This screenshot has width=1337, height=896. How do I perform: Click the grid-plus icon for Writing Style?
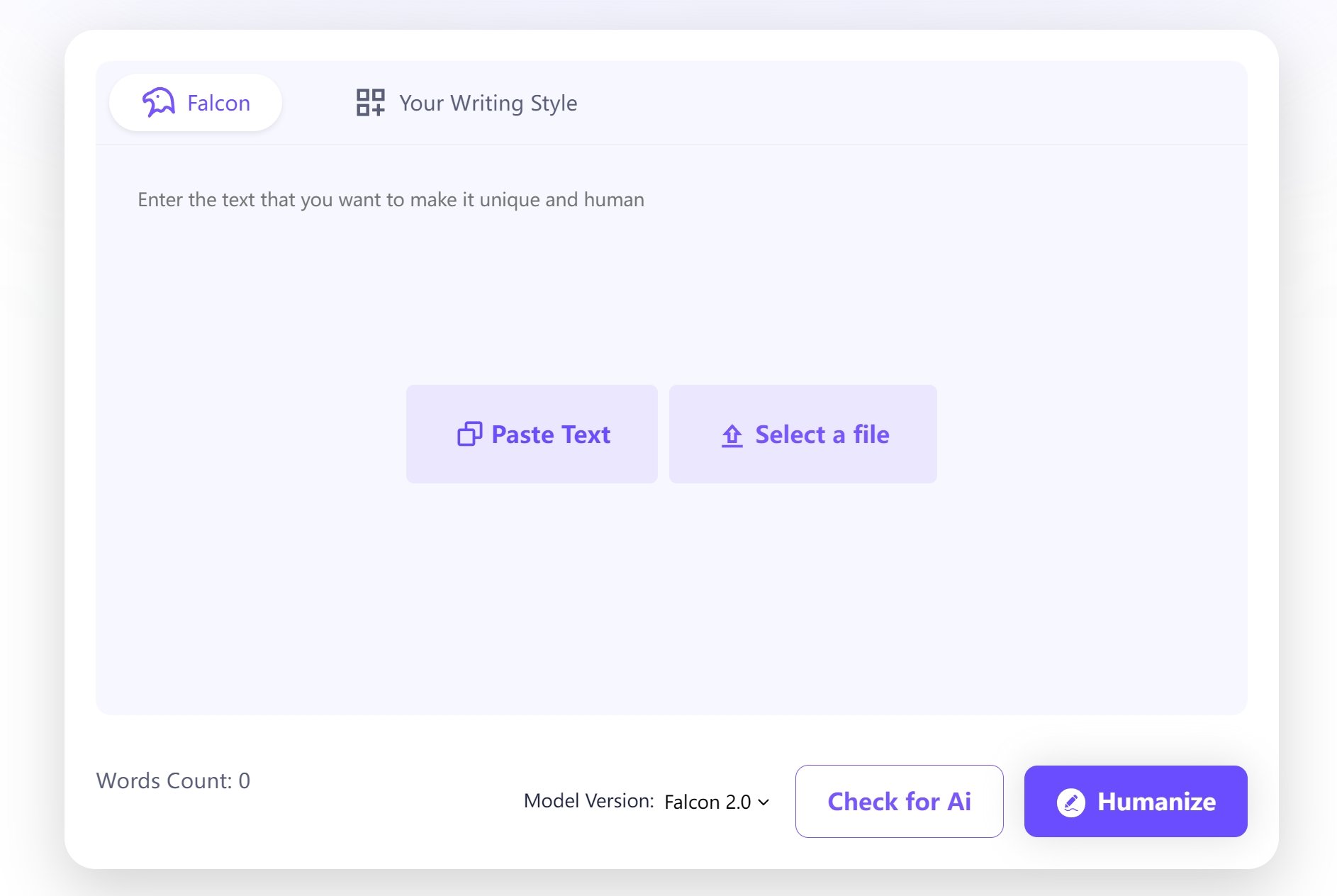(x=370, y=103)
